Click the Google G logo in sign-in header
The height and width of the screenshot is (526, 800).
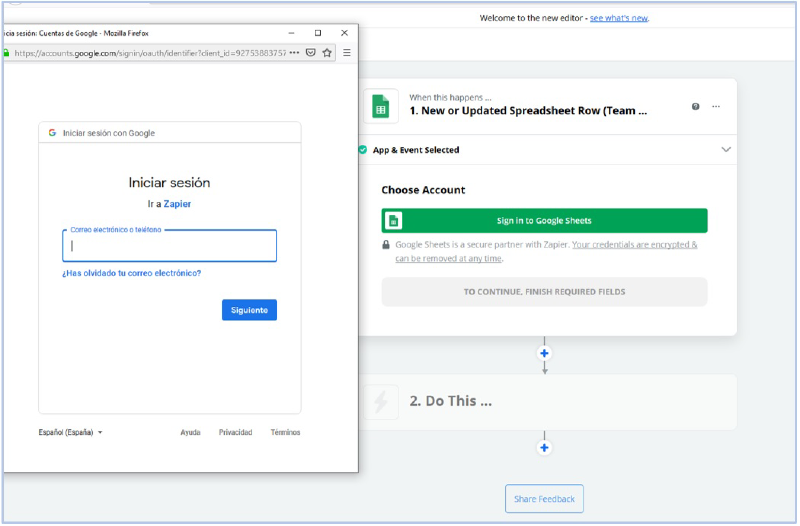(52, 133)
